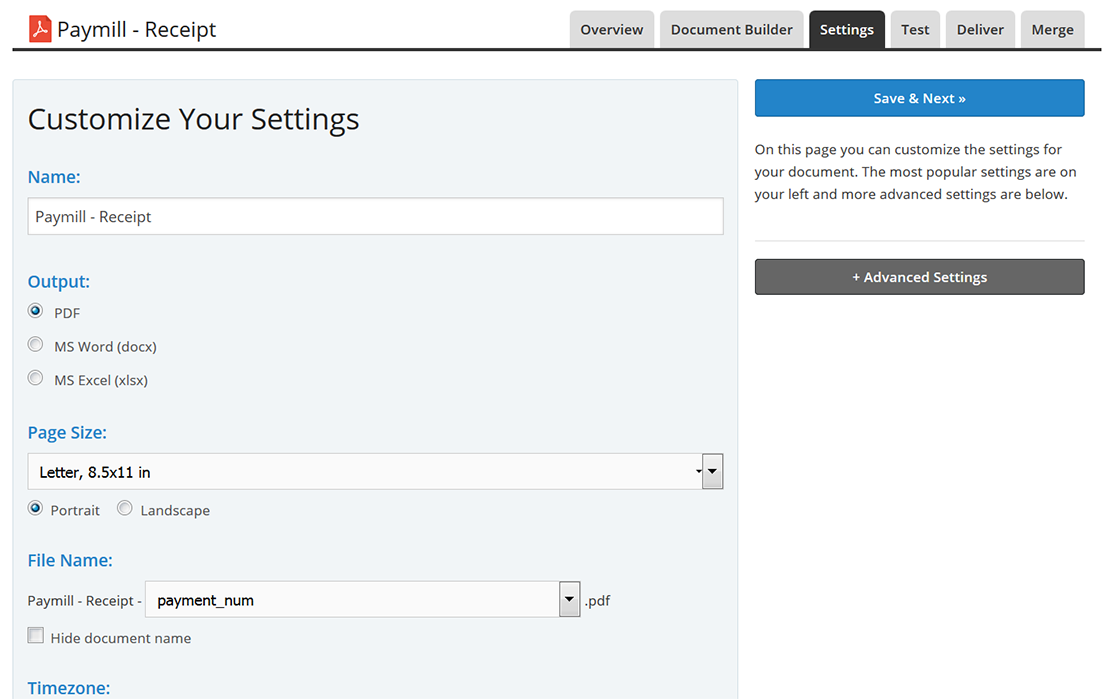The height and width of the screenshot is (699, 1109).
Task: Expand the Advanced Settings section
Action: 919,277
